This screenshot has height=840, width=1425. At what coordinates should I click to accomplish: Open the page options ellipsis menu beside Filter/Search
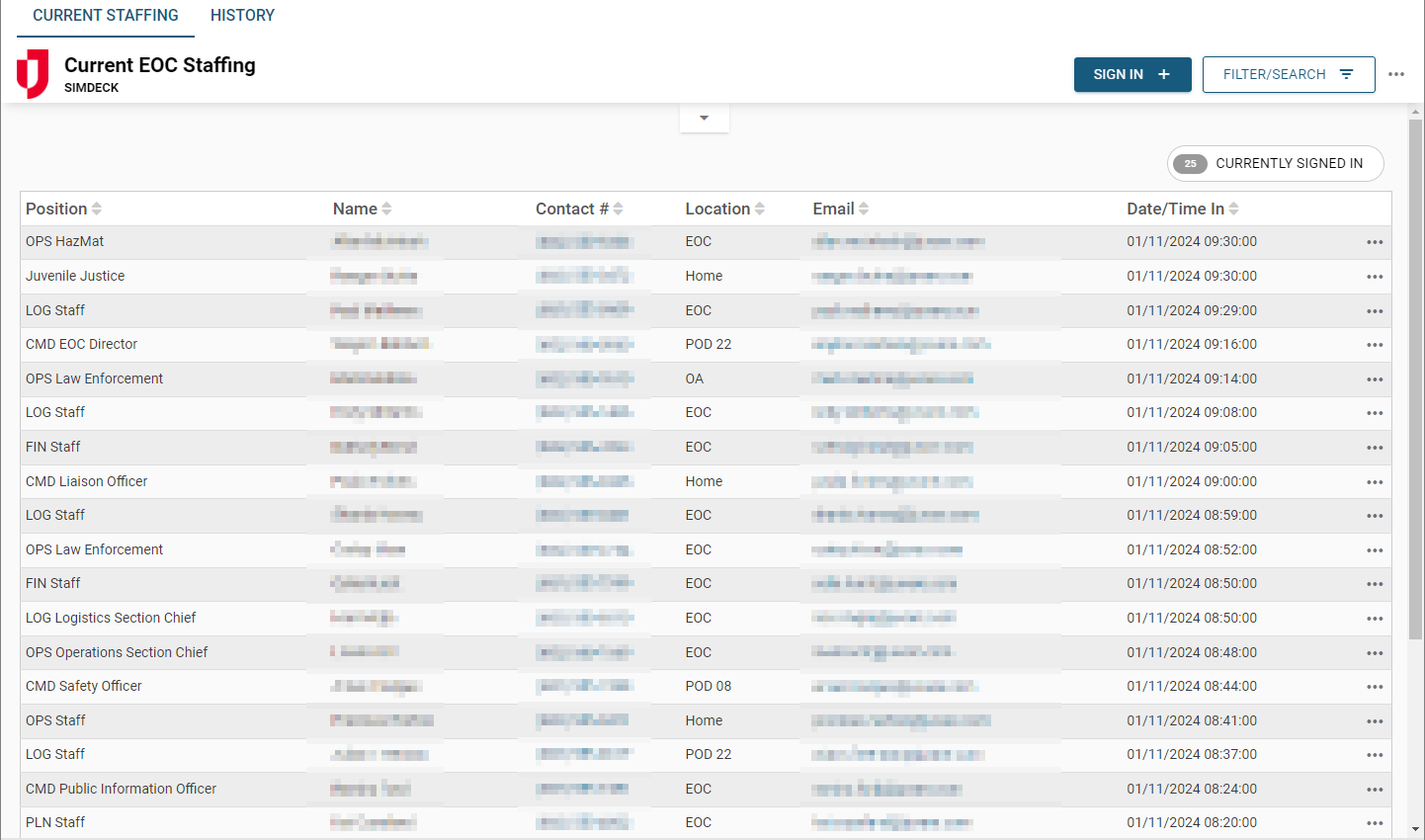point(1395,74)
